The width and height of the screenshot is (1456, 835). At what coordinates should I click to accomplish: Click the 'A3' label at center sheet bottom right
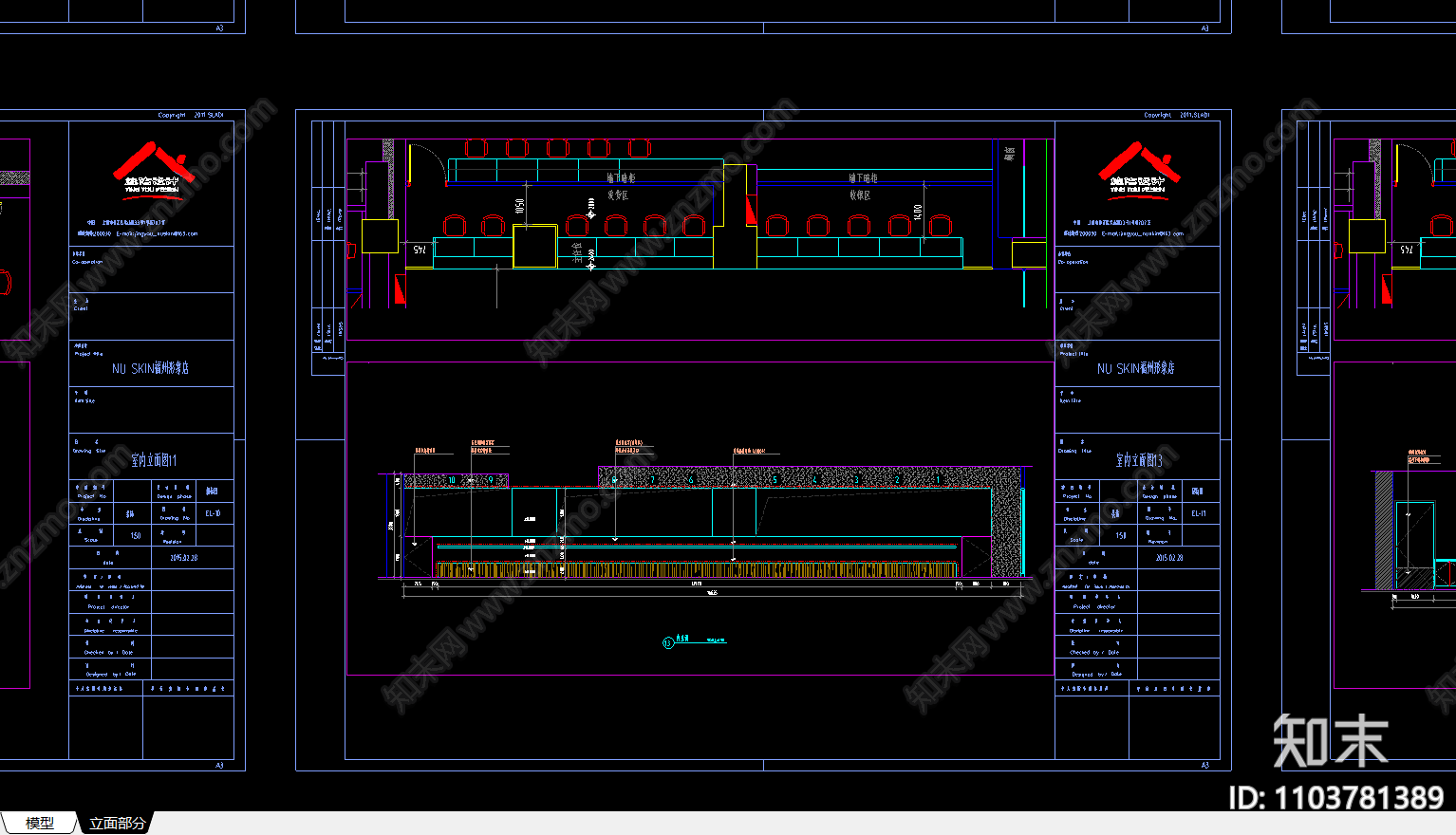pyautogui.click(x=1204, y=765)
